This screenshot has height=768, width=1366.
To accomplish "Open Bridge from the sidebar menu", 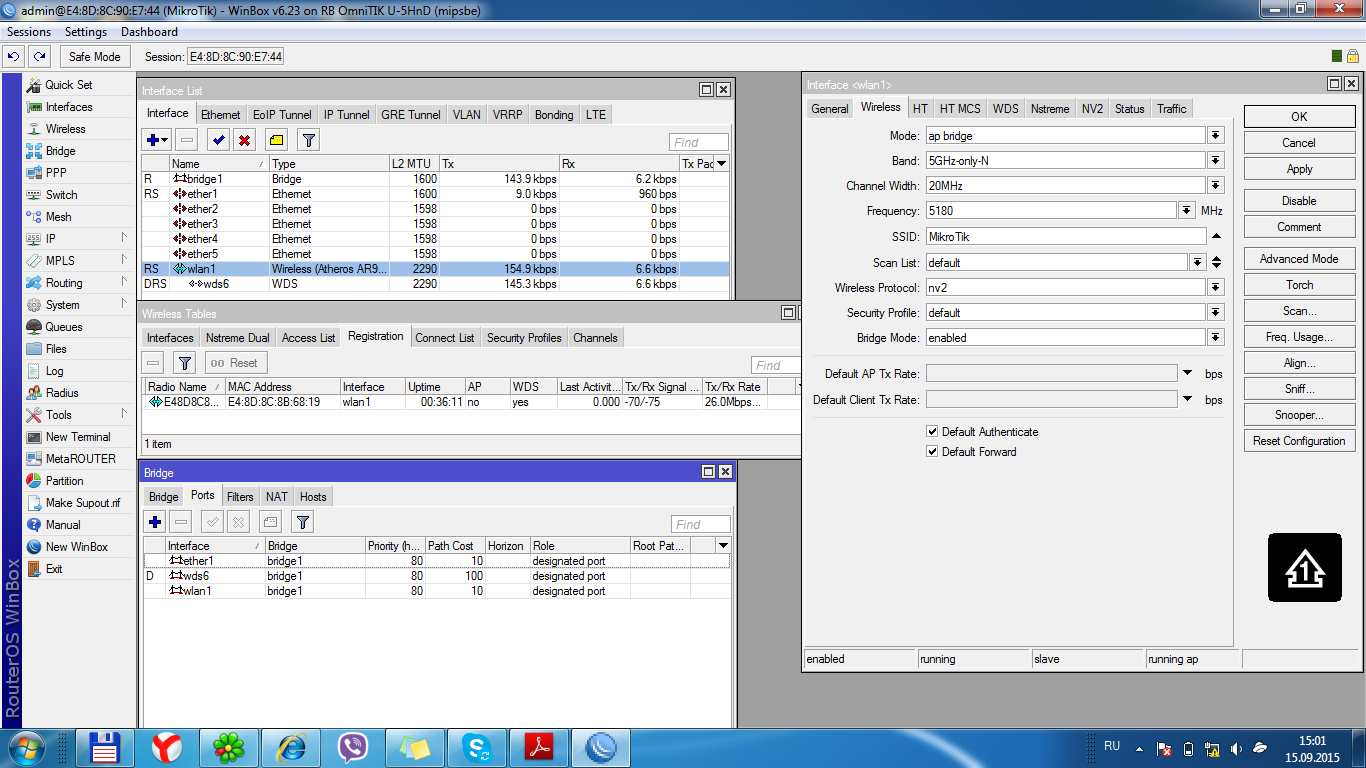I will tap(60, 151).
